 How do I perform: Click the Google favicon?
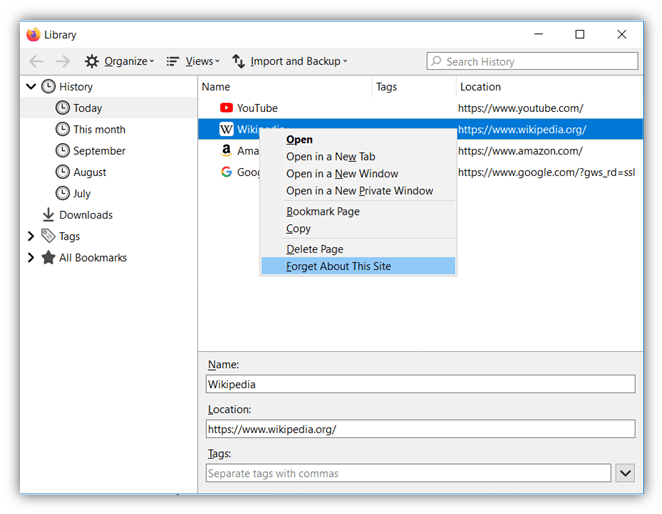(x=226, y=172)
